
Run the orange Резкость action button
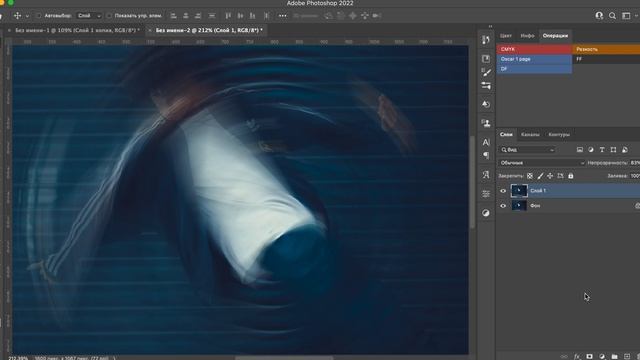click(x=606, y=49)
